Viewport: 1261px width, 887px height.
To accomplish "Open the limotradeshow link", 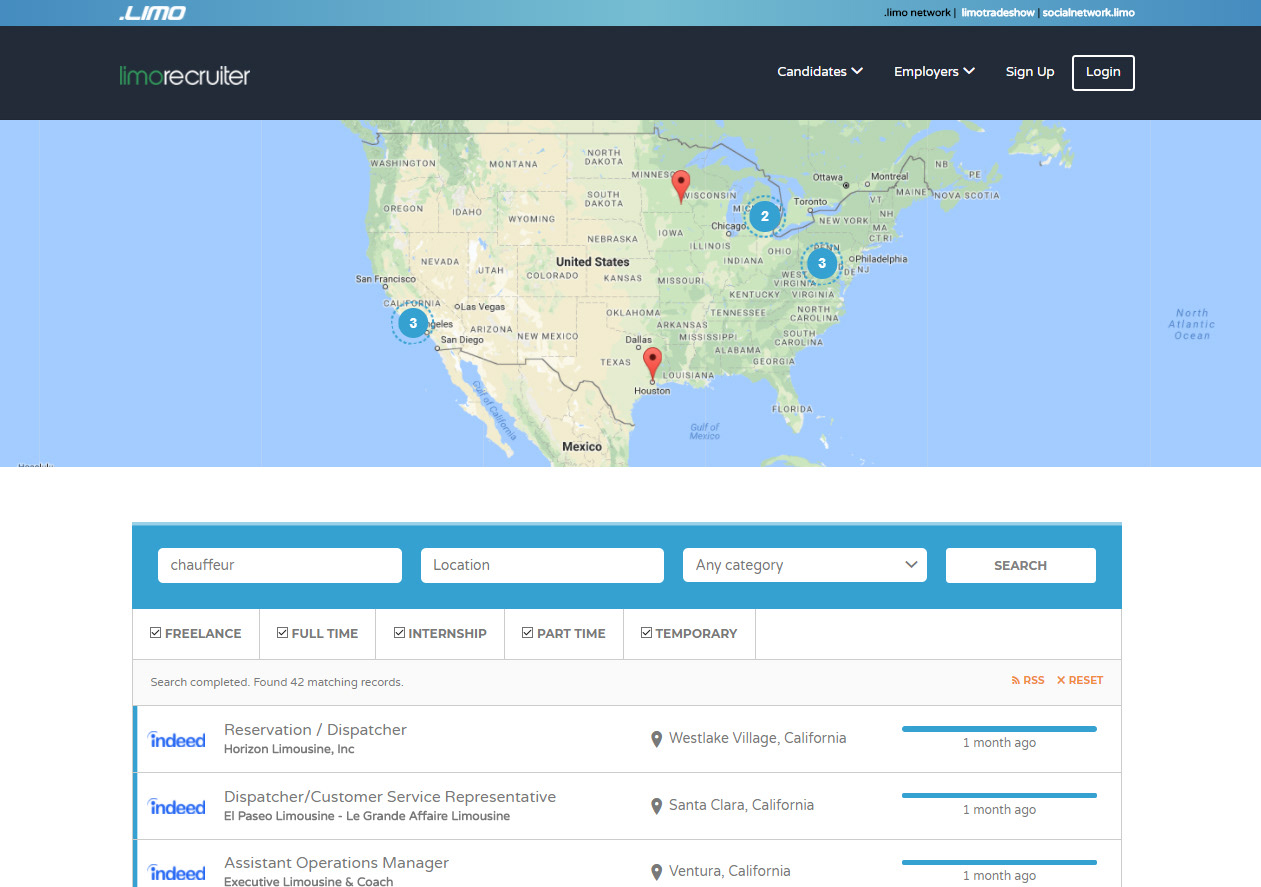I will tap(998, 13).
